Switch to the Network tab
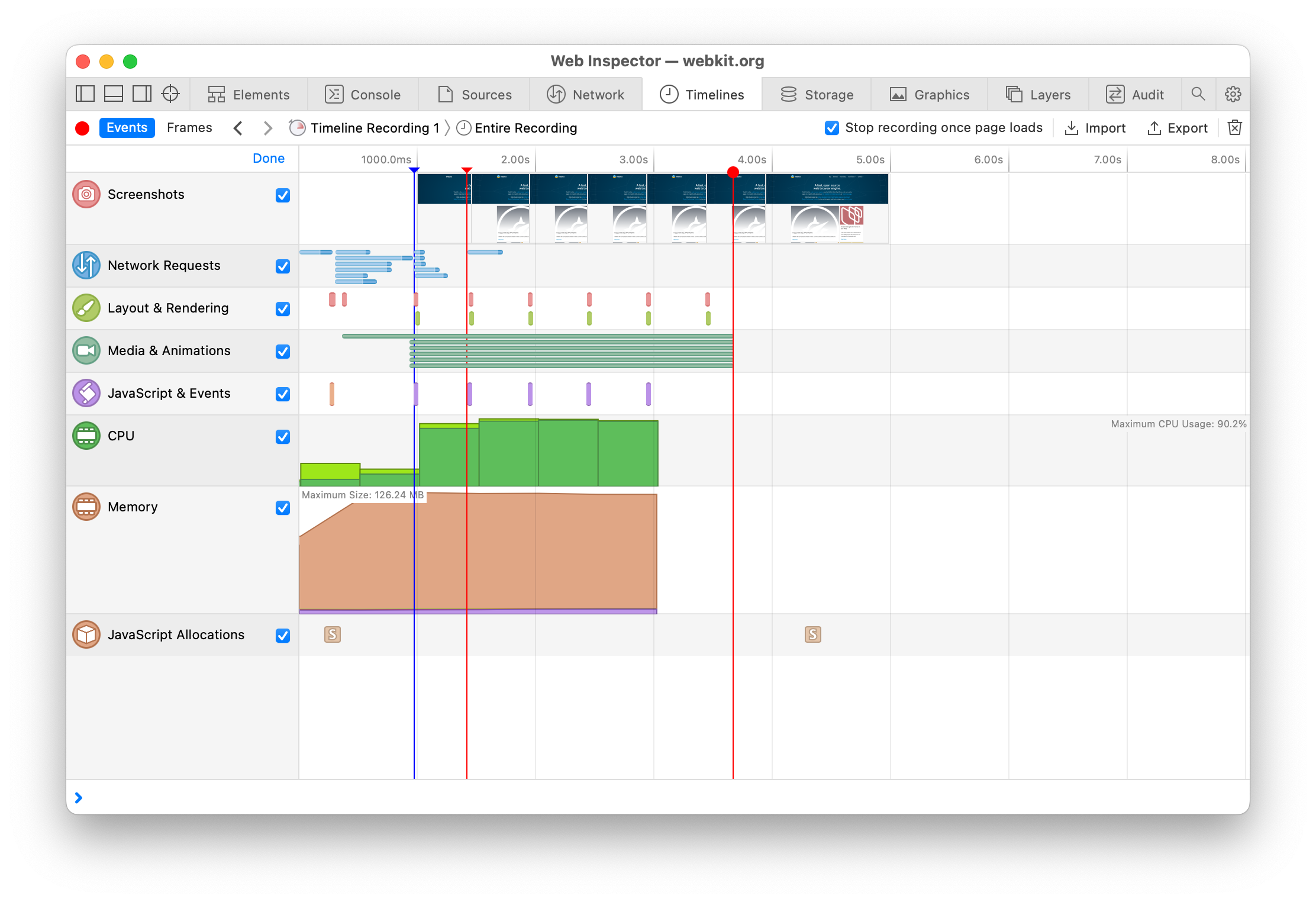Screen dimensions: 1316x902 [586, 95]
